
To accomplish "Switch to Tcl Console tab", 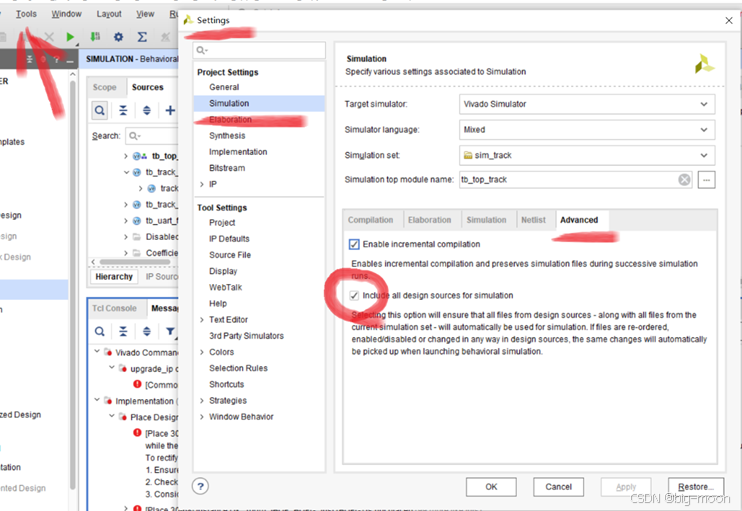I will click(x=114, y=308).
